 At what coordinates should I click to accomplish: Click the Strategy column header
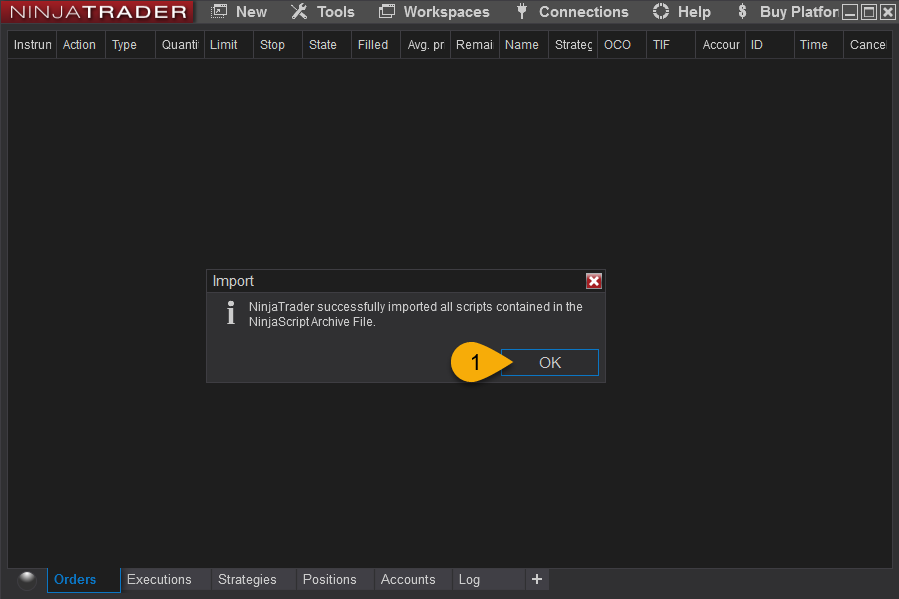point(573,45)
